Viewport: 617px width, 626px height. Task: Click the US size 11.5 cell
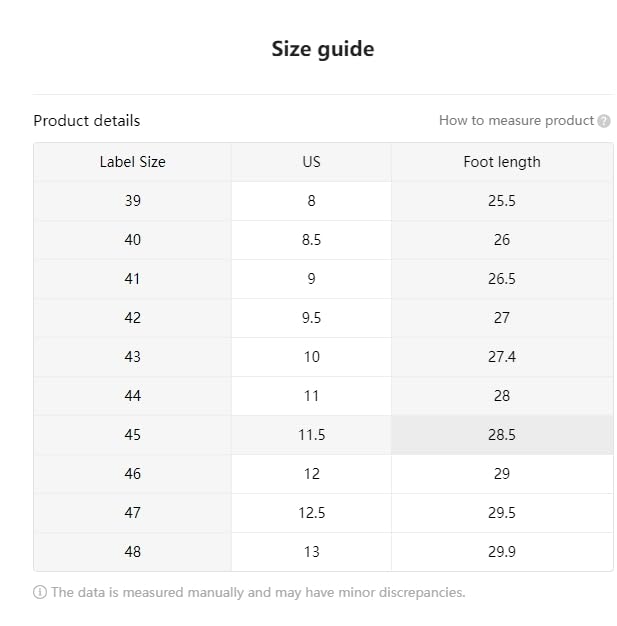(x=311, y=435)
